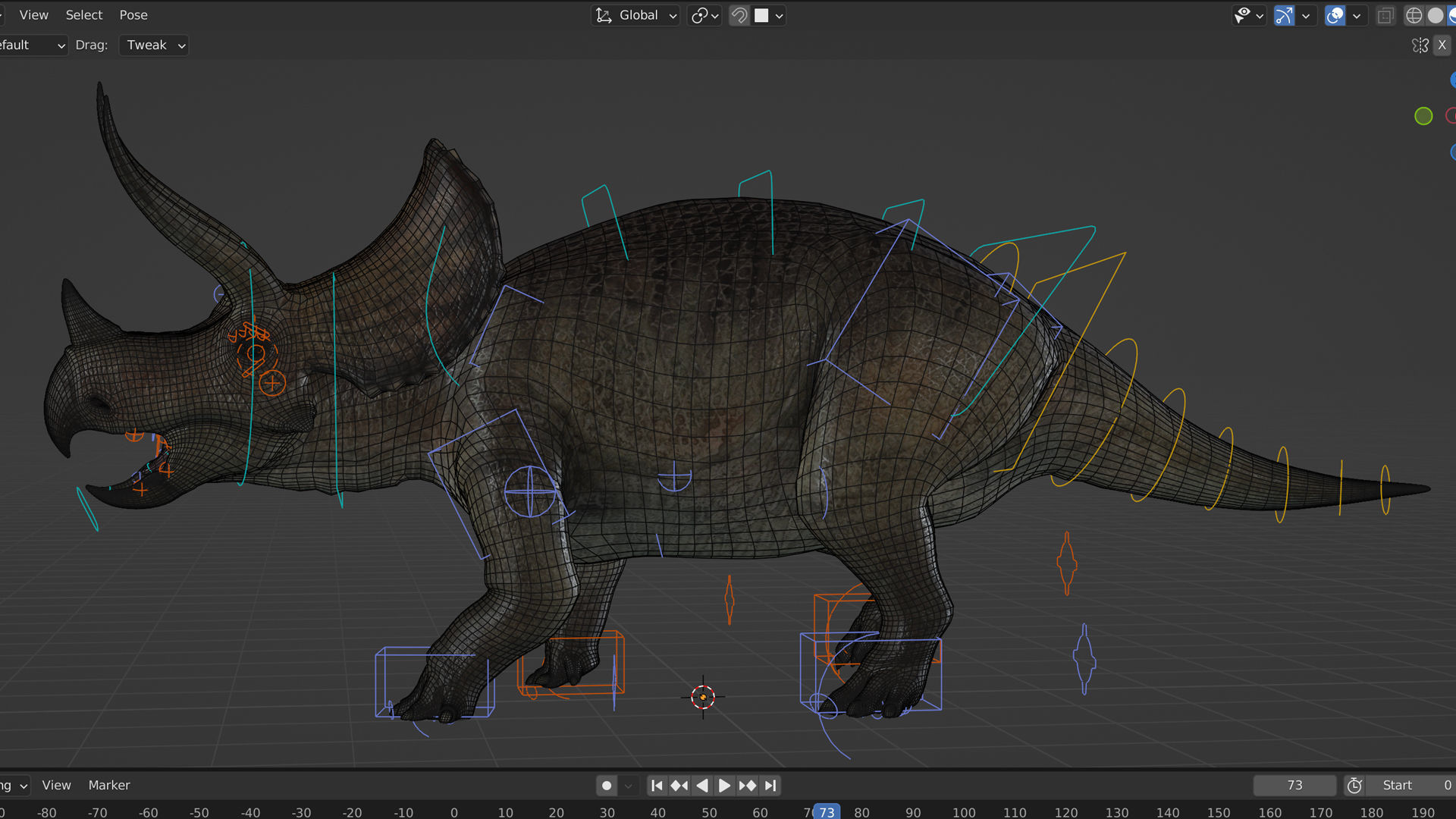Click frame 100 on the timeline ruler
Image resolution: width=1456 pixels, height=819 pixels.
pos(964,812)
